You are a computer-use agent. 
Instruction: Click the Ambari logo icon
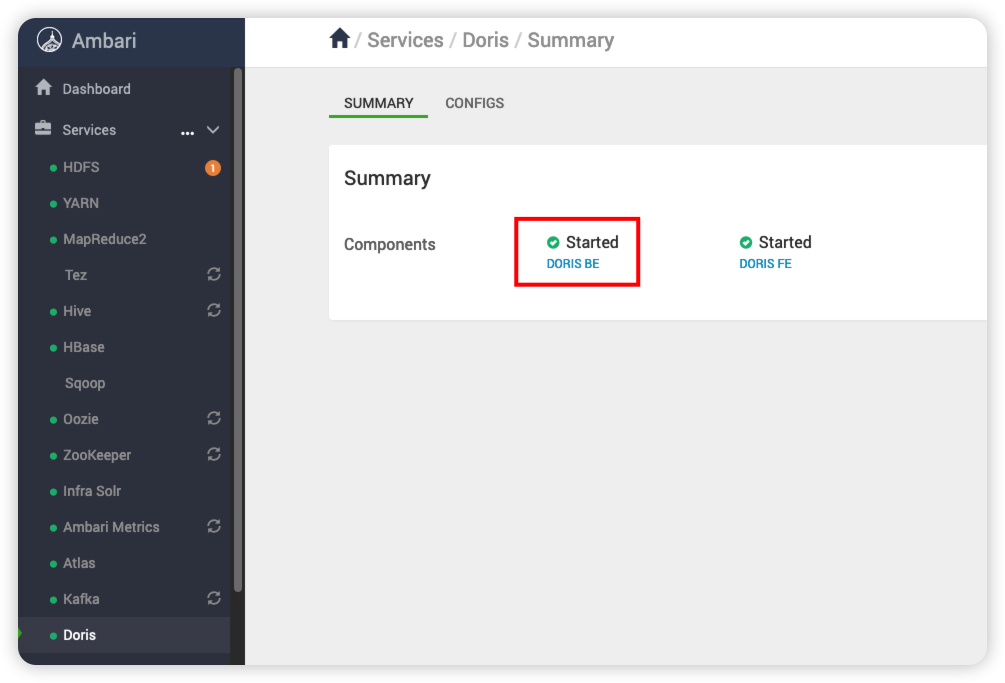49,40
